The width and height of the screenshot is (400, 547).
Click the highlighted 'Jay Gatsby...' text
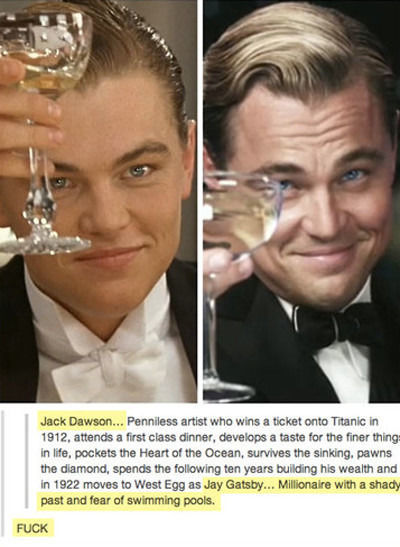pyautogui.click(x=233, y=485)
